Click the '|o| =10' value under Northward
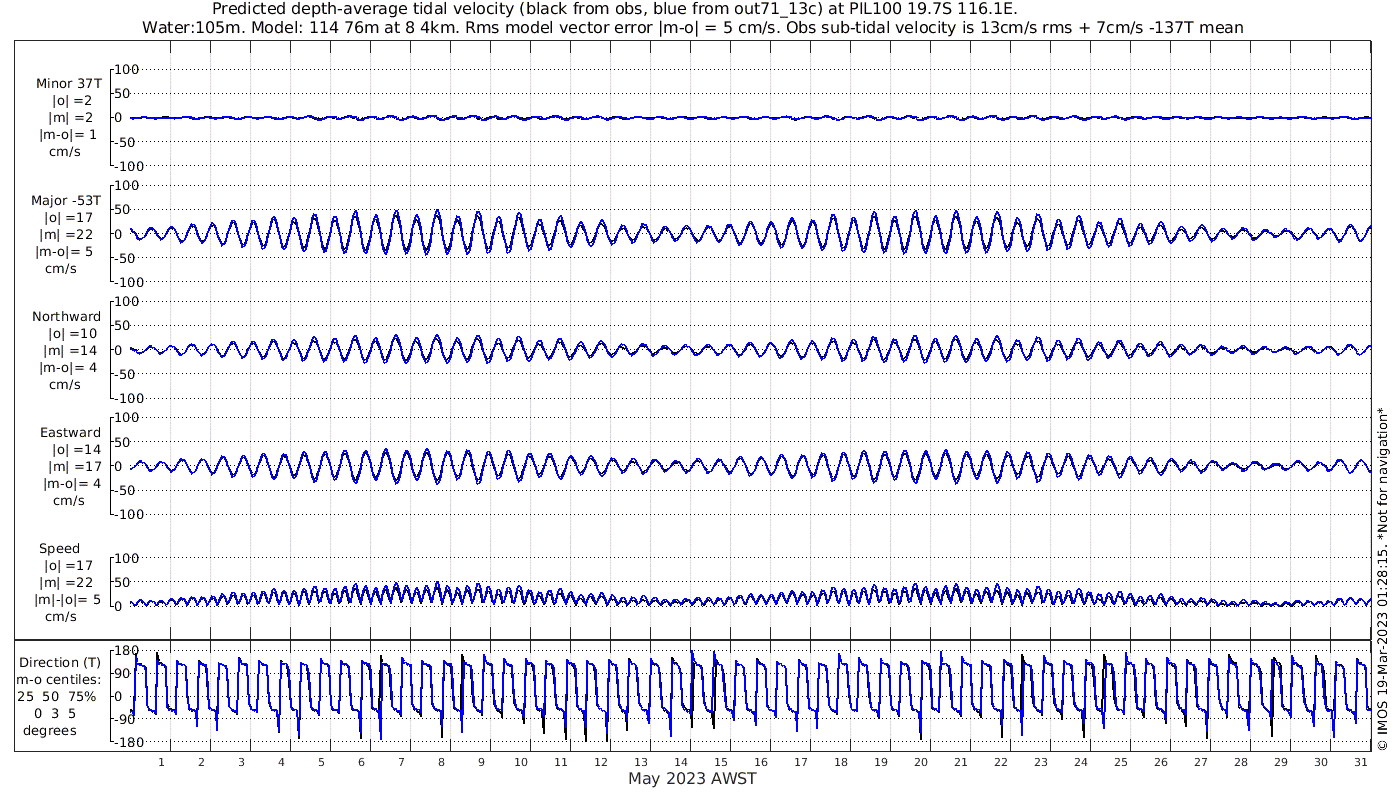The image size is (1400, 800). click(x=73, y=333)
